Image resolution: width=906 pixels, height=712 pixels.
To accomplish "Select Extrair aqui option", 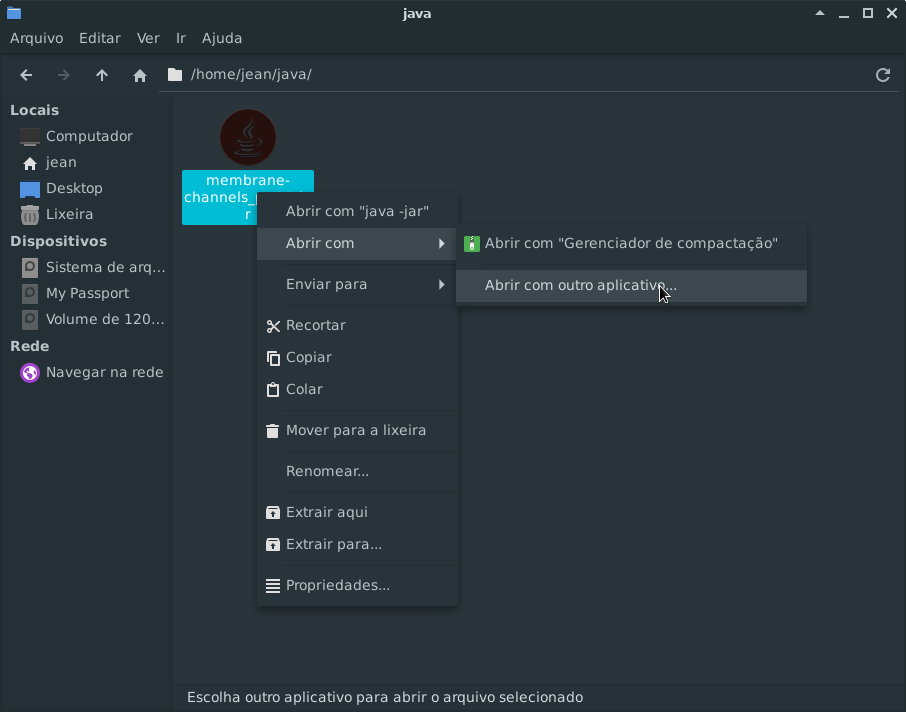I will pyautogui.click(x=326, y=512).
